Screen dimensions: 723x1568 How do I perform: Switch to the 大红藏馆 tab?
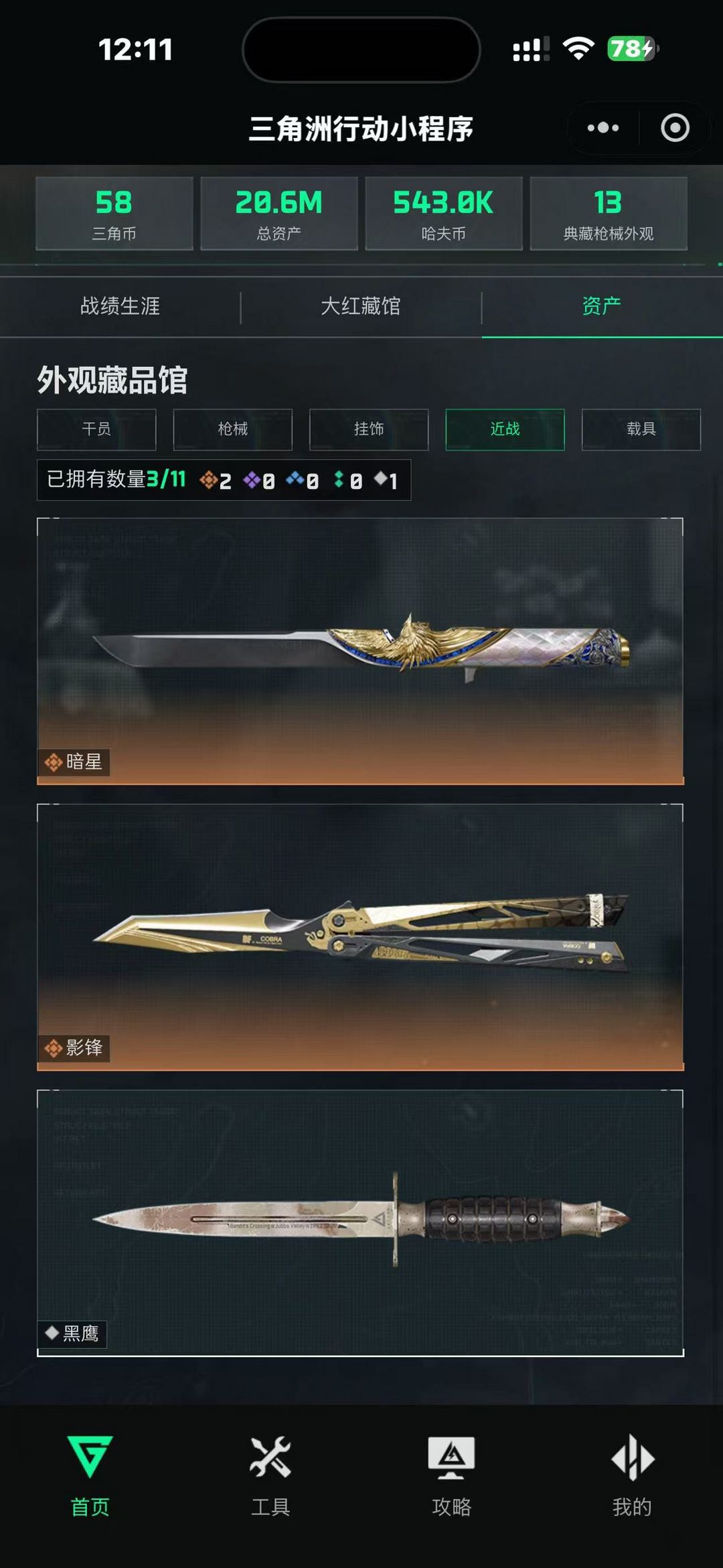(x=361, y=306)
